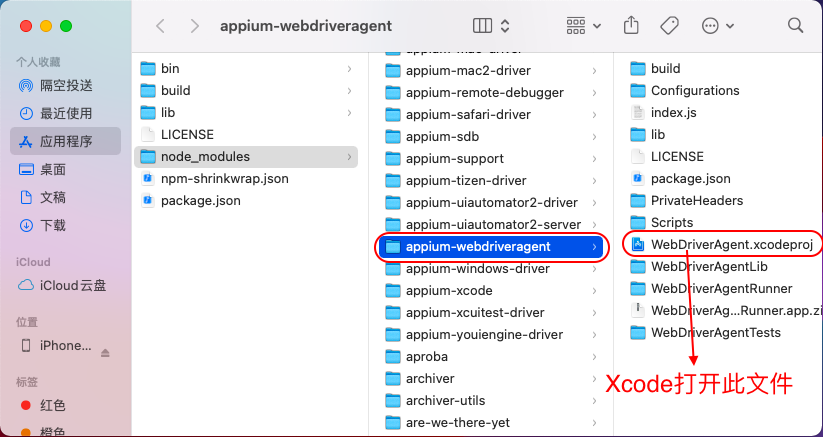Select the first-column lib folder
Image resolution: width=823 pixels, height=437 pixels.
point(246,113)
